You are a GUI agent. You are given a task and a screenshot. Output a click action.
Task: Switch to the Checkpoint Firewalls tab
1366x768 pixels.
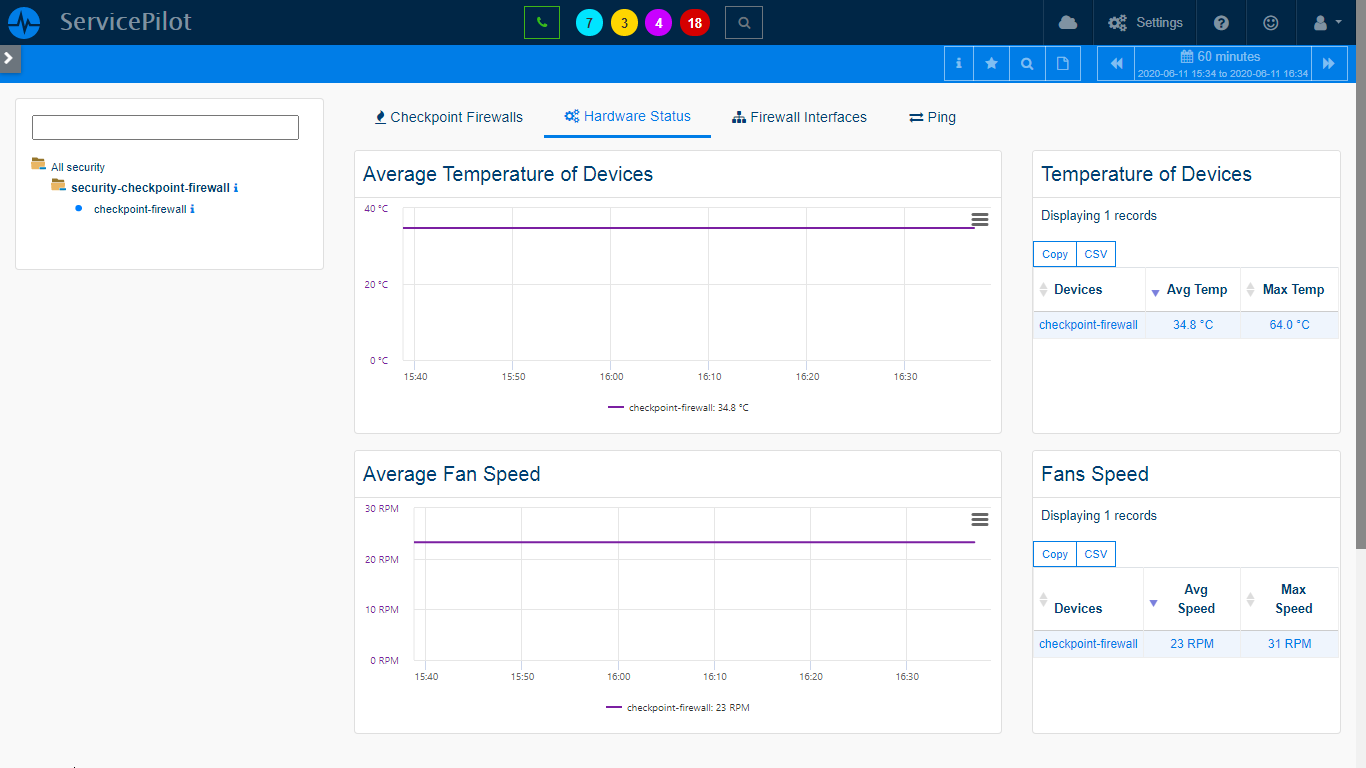(448, 117)
